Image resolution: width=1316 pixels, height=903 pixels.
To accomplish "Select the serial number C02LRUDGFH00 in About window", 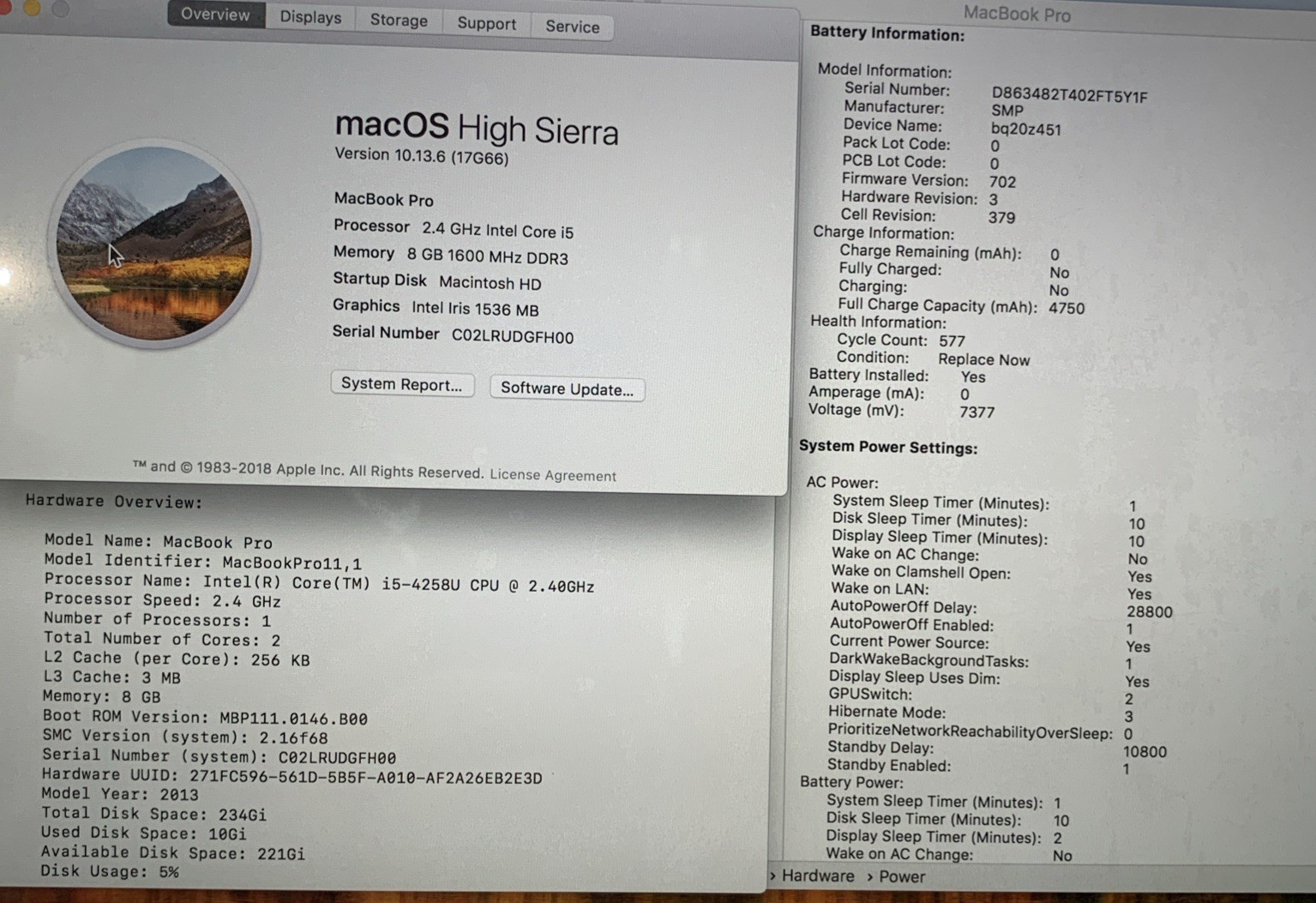I will point(513,336).
